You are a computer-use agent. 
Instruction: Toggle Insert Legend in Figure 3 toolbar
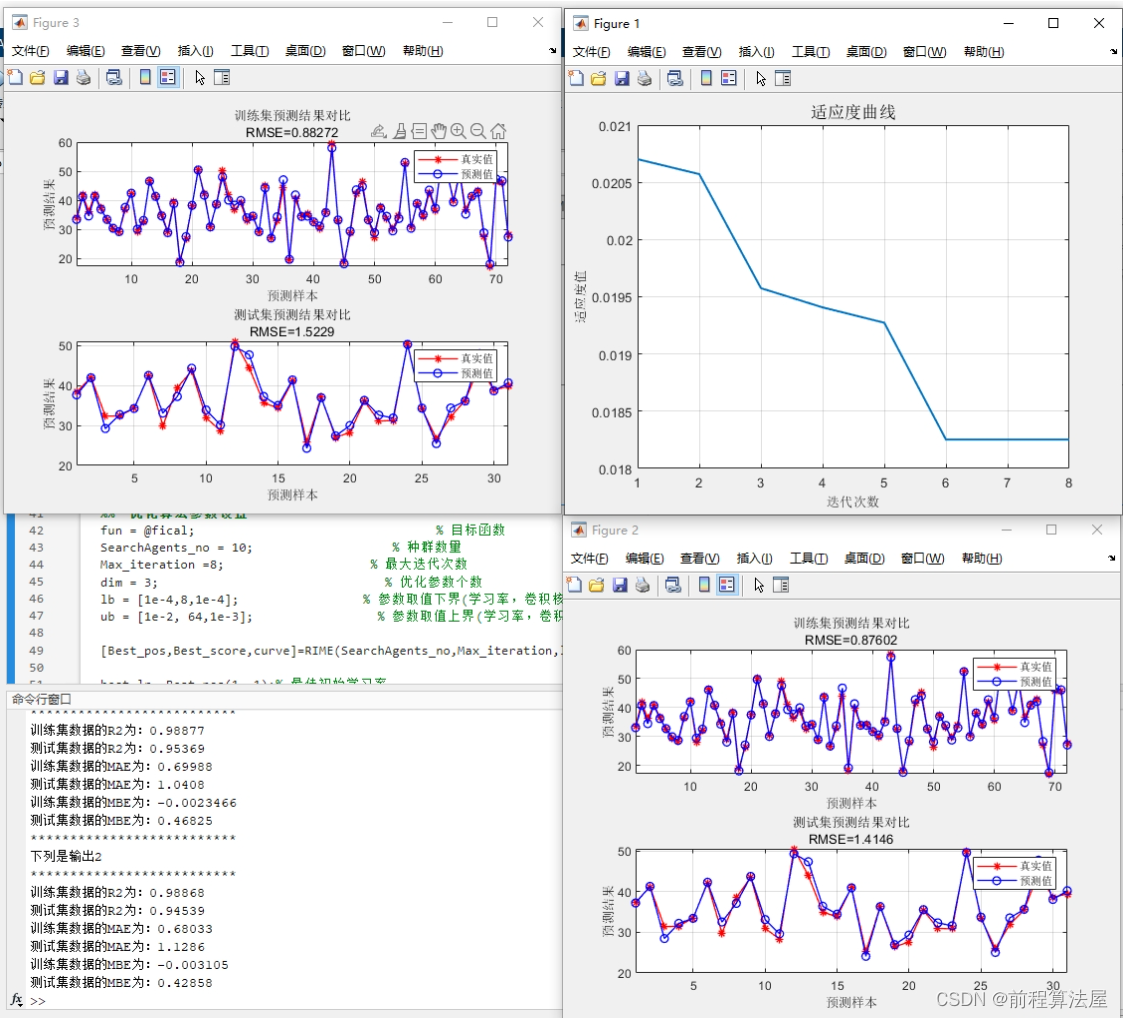(168, 77)
